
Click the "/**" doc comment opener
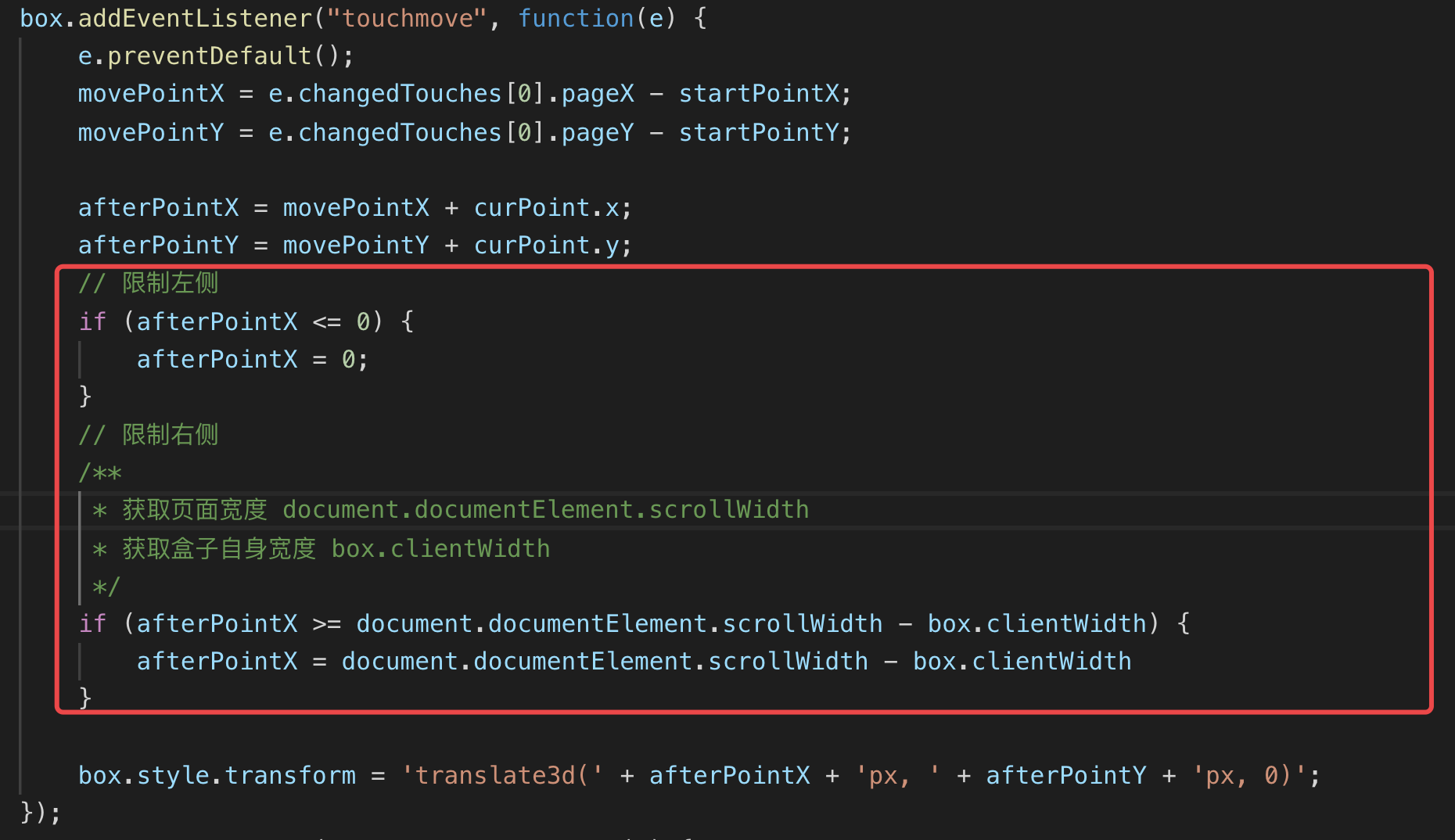100,472
